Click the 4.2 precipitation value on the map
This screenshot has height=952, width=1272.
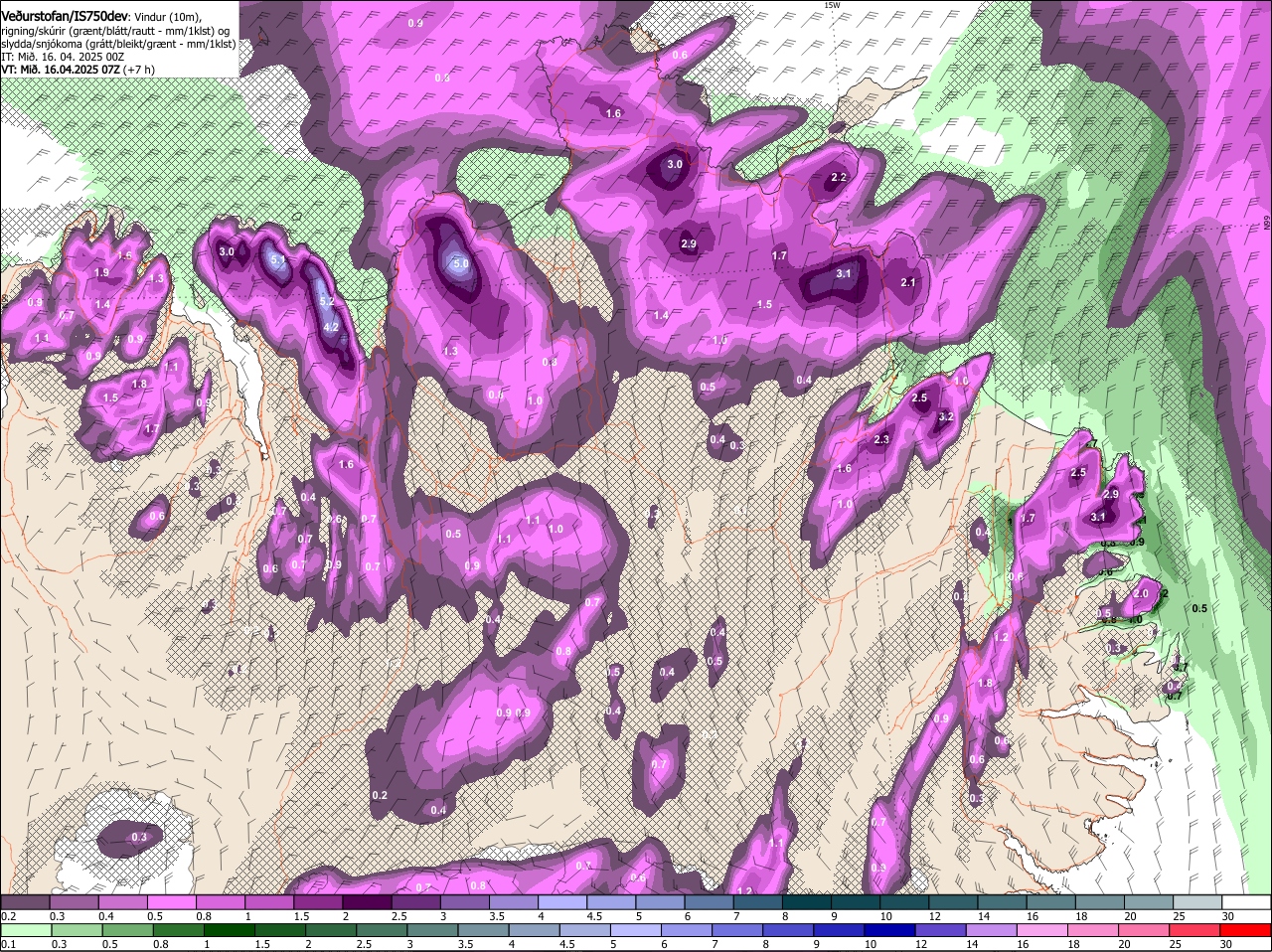point(332,327)
